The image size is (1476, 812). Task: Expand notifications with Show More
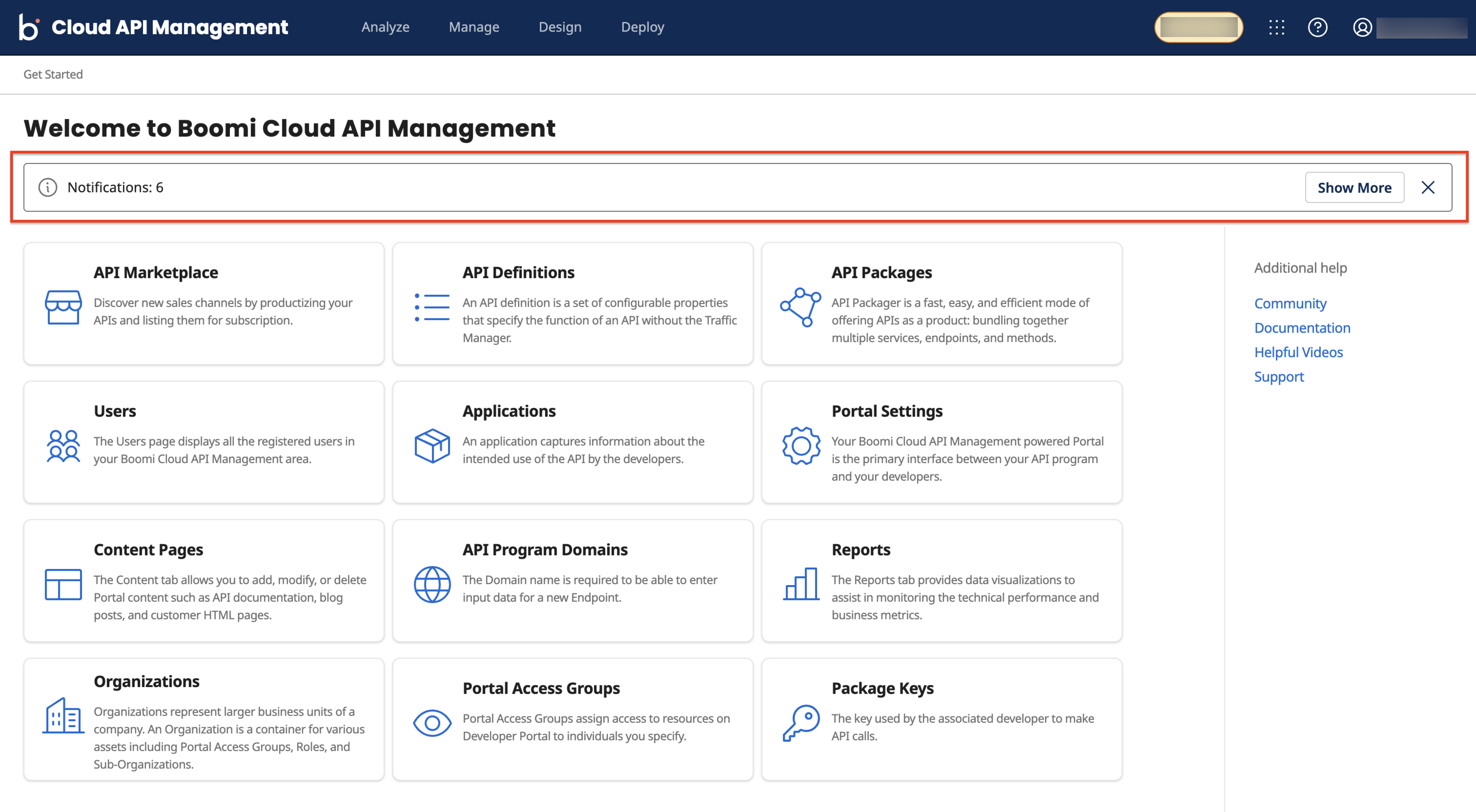click(1354, 187)
